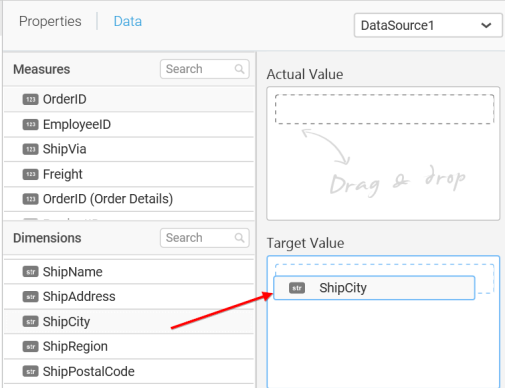Screen dimensions: 505x388
Task: Click the numeric icon beside Freight
Action: (30, 174)
